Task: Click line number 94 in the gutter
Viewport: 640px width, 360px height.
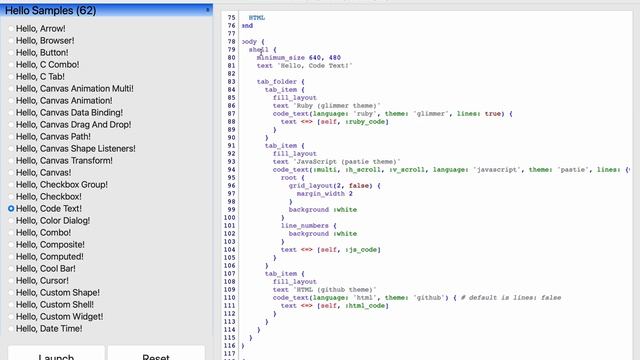Action: (231, 169)
